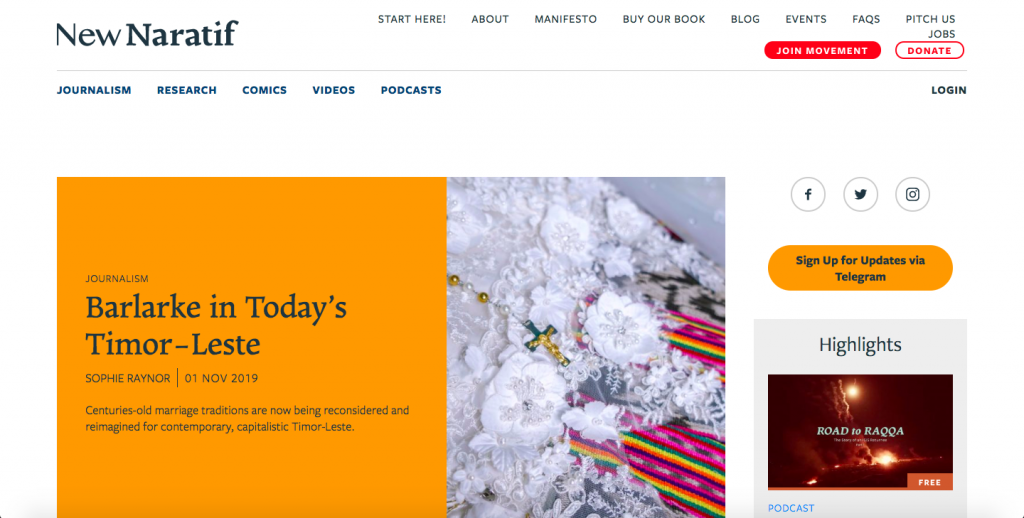
Task: Select VIDEOS in navigation bar
Action: [x=334, y=90]
